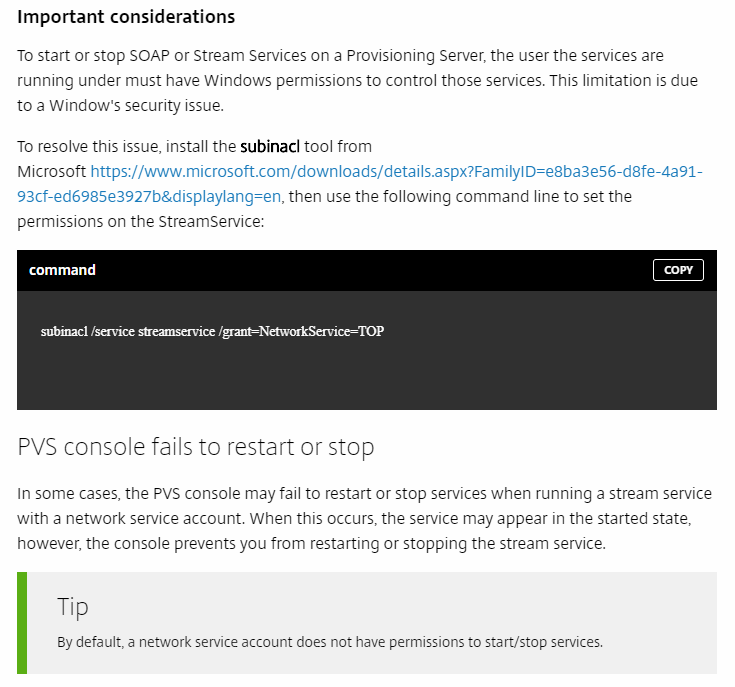Screen dimensions: 735x687
Task: Click the COPY button in command block
Action: pyautogui.click(x=678, y=270)
